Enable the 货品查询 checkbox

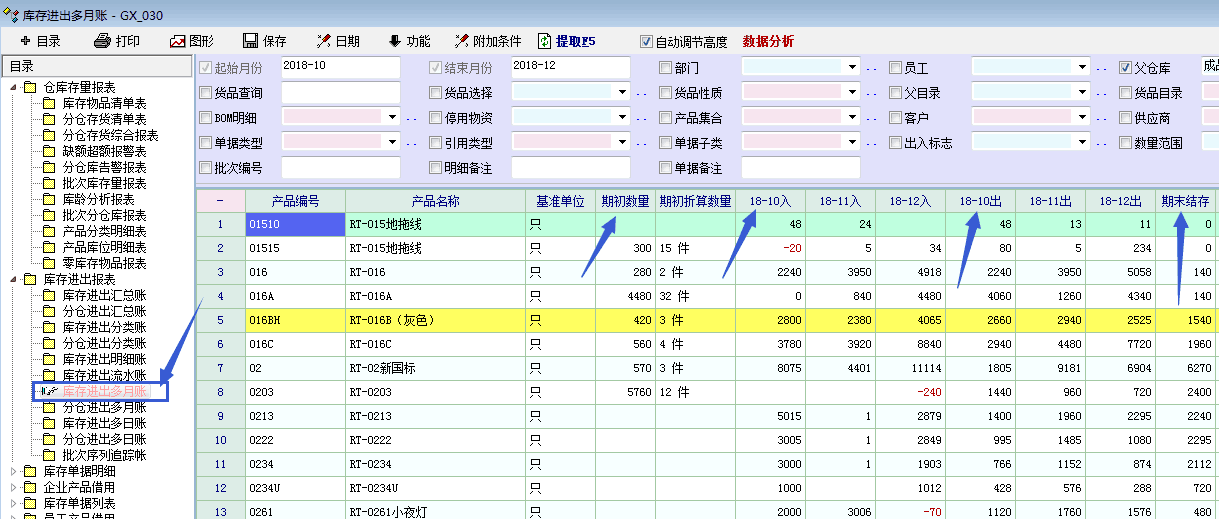coord(206,93)
